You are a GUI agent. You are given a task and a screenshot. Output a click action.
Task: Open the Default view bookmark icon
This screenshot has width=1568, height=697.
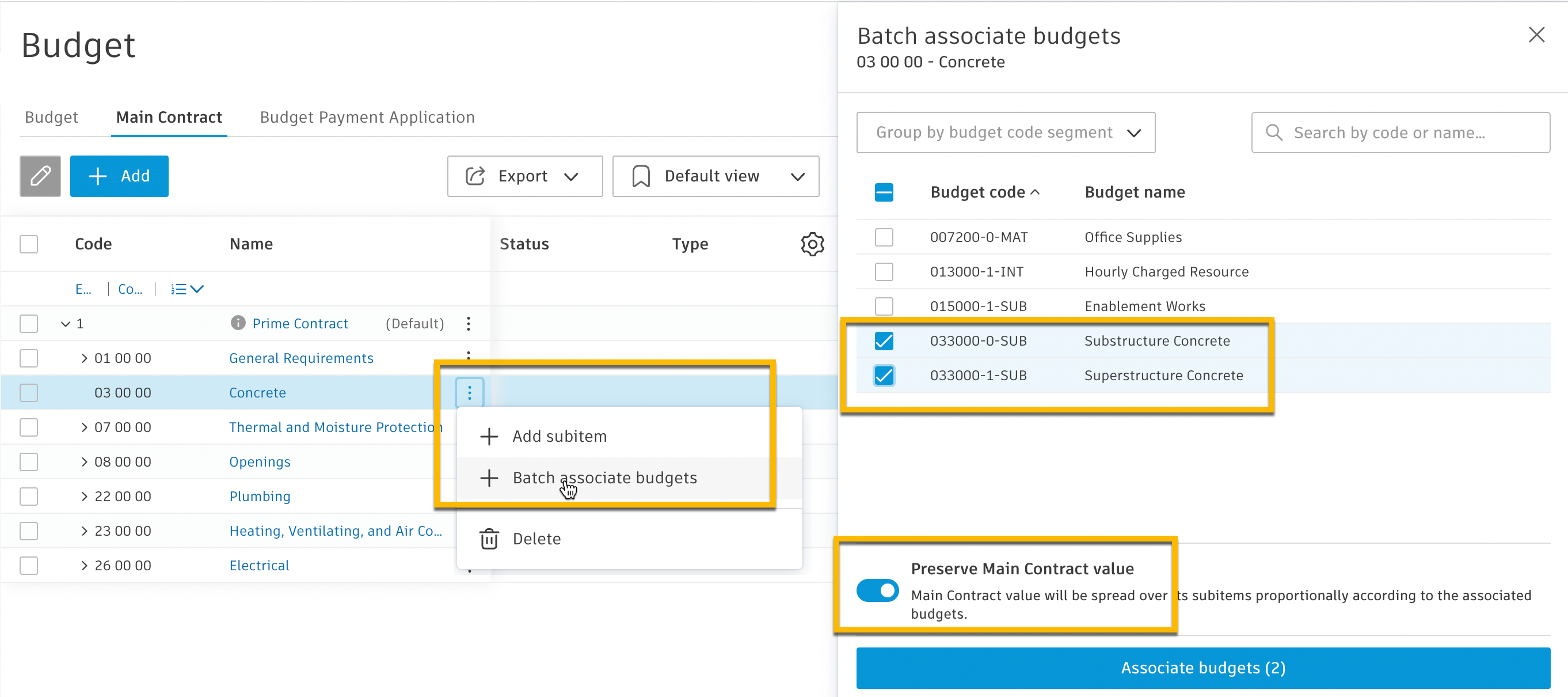(x=640, y=176)
